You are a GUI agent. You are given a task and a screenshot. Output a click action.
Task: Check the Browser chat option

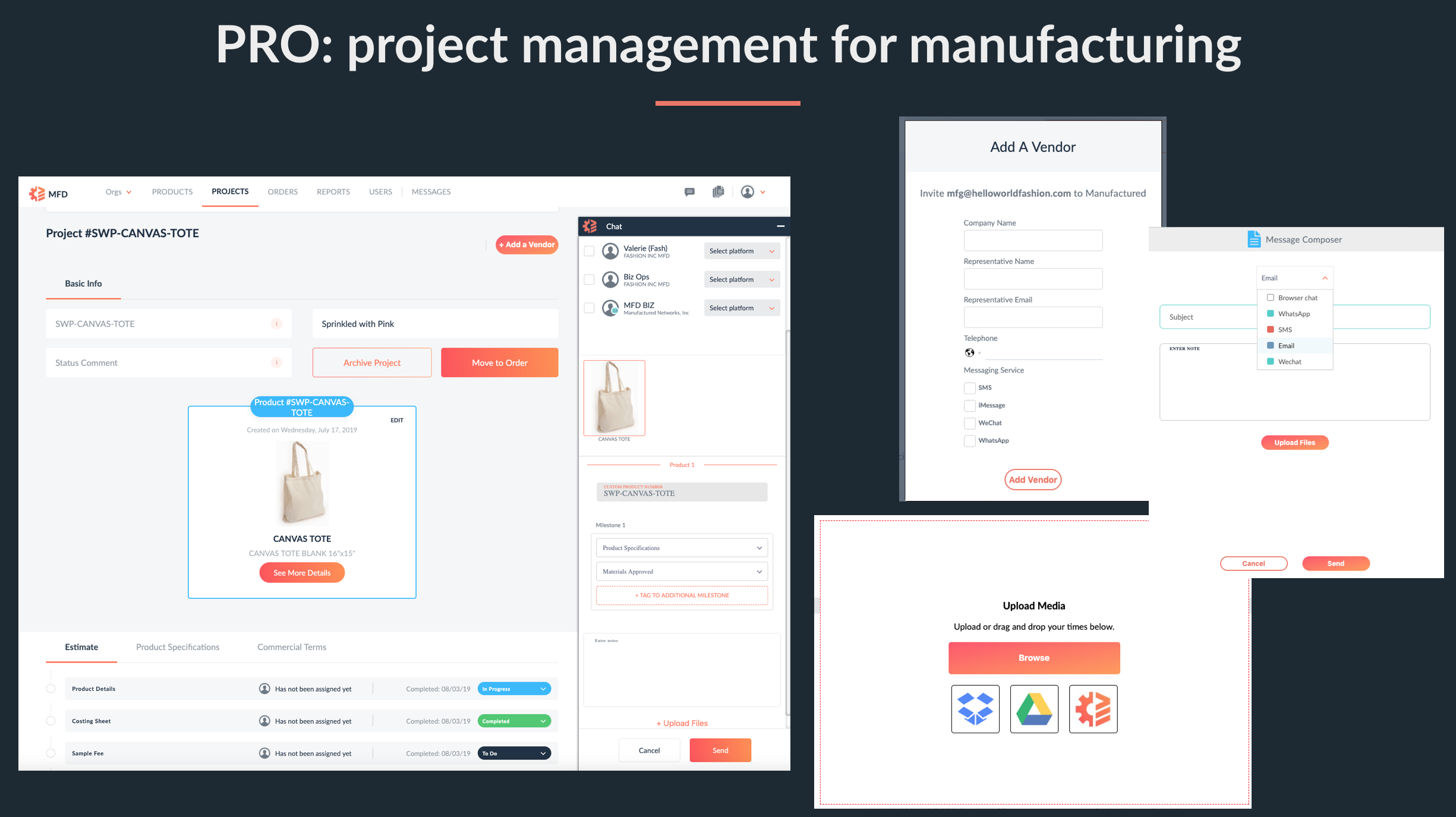1270,298
